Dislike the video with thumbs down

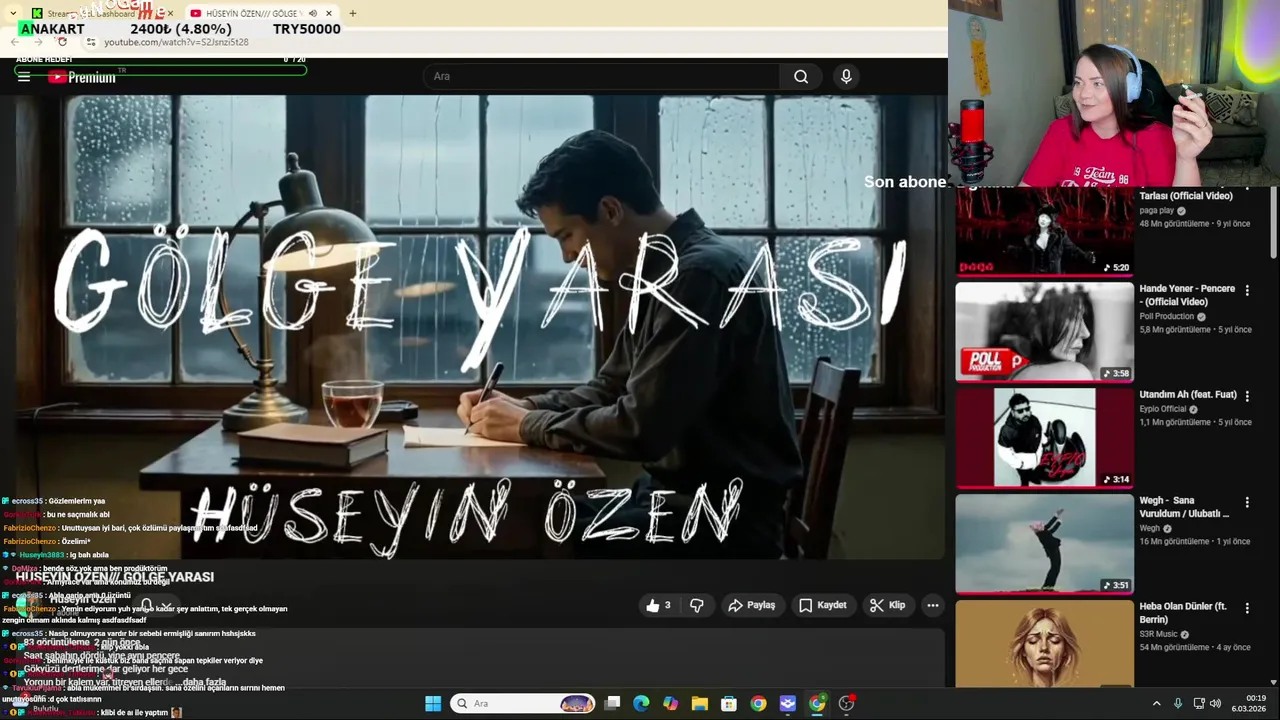697,605
